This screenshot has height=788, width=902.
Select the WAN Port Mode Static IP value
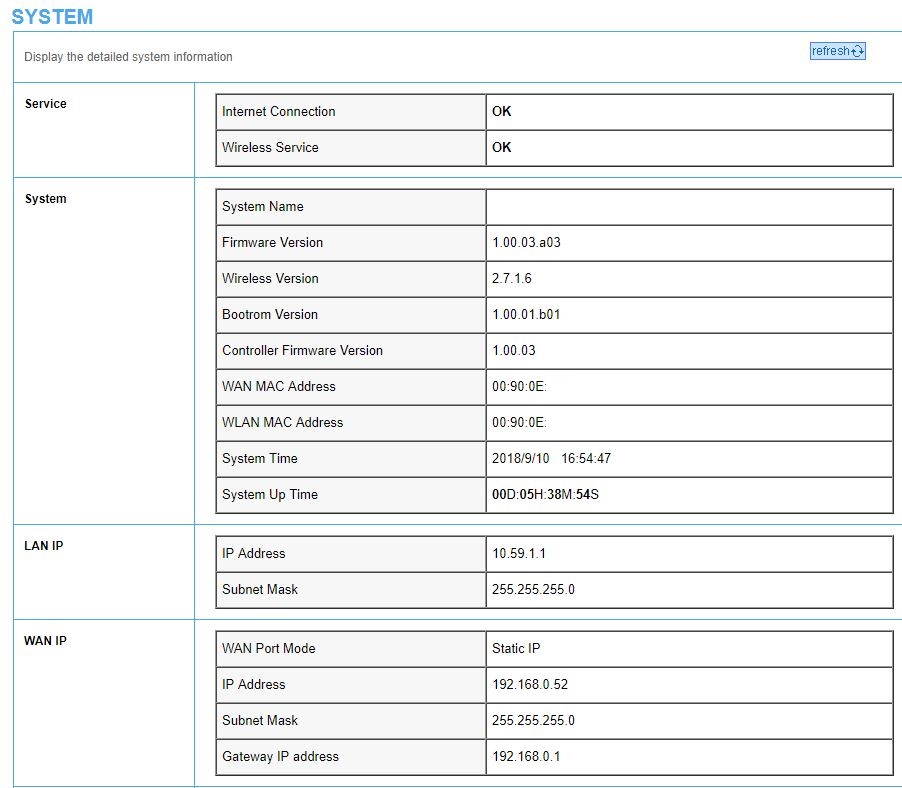(516, 649)
